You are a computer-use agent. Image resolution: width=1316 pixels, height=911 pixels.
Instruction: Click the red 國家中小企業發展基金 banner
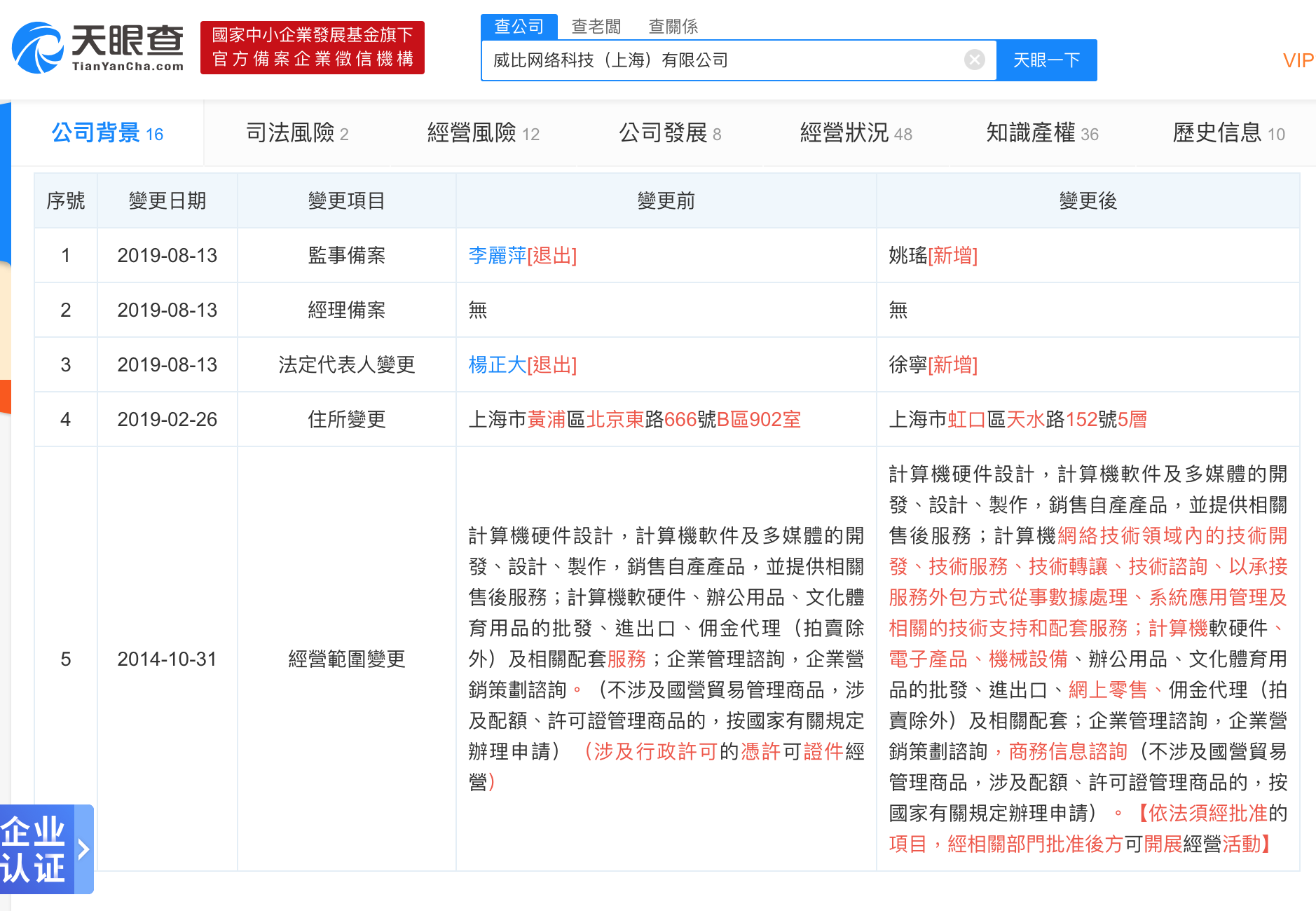[313, 48]
